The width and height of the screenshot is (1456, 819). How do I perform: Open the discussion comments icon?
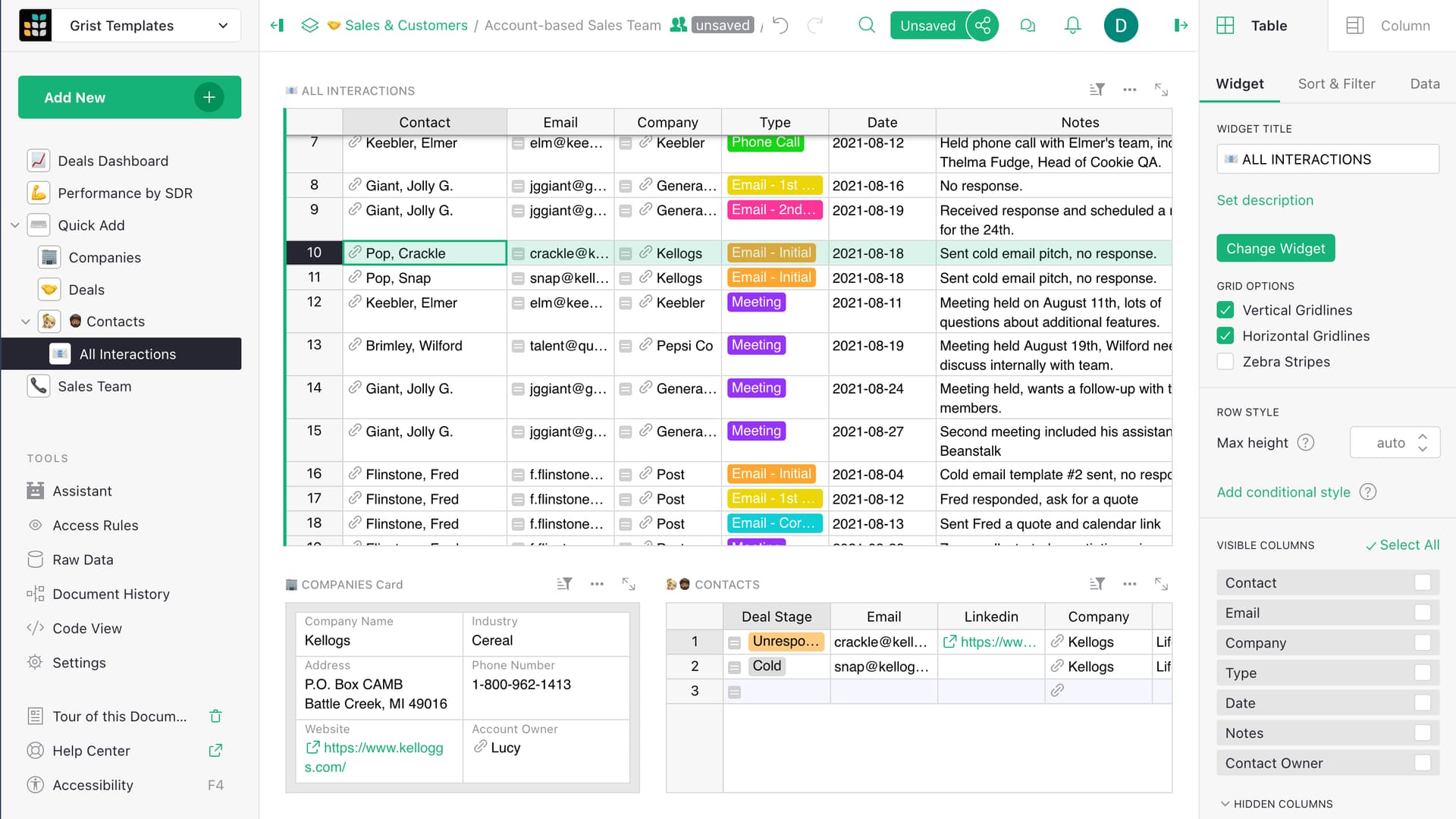1028,25
